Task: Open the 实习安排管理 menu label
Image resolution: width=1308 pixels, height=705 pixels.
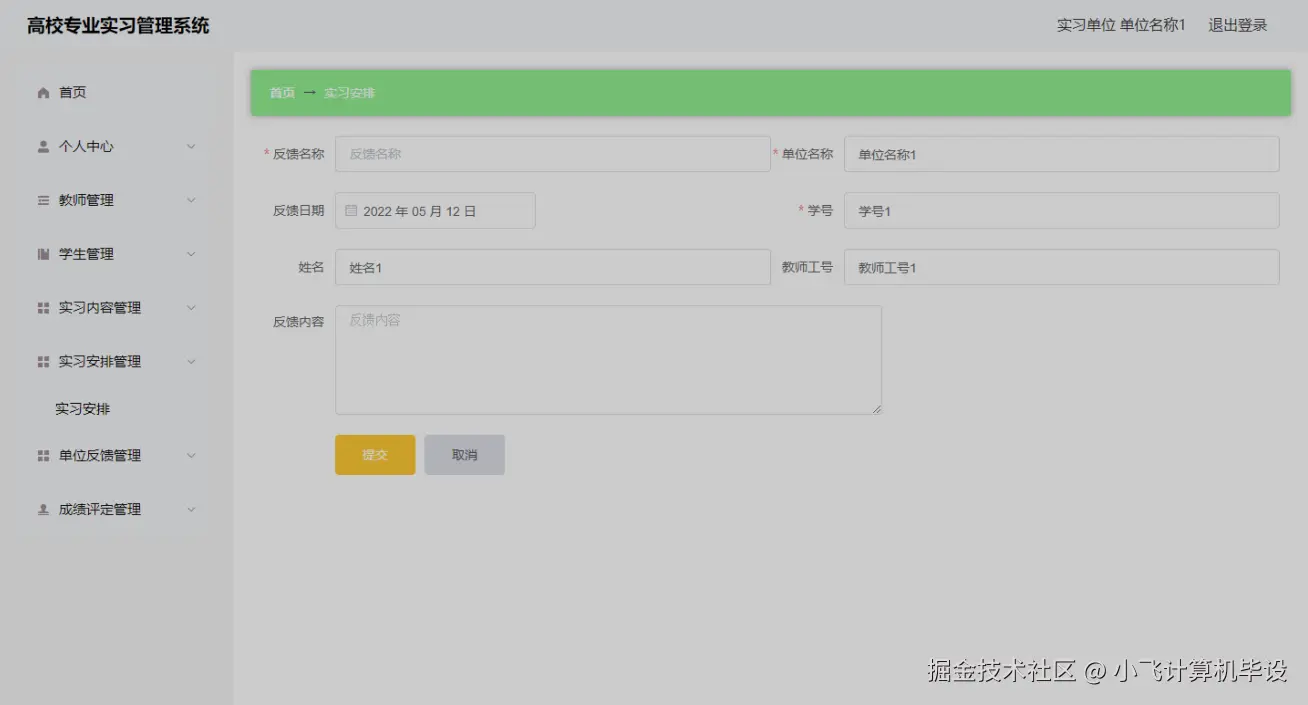Action: (x=100, y=362)
